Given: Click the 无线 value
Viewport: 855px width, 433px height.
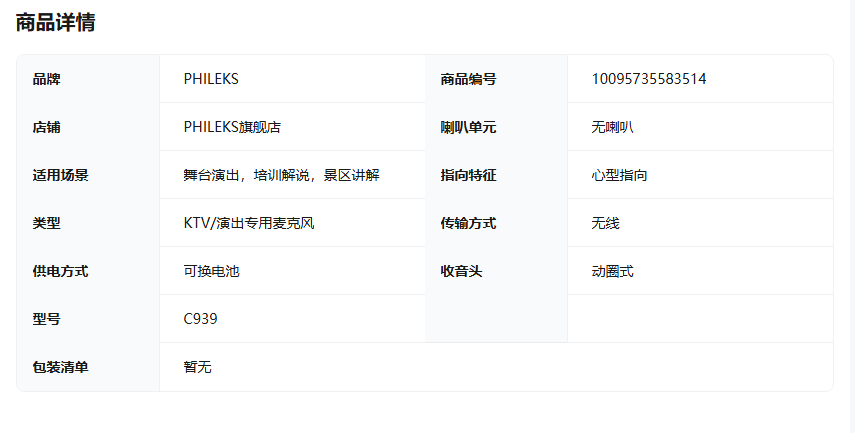Looking at the screenshot, I should pos(605,223).
